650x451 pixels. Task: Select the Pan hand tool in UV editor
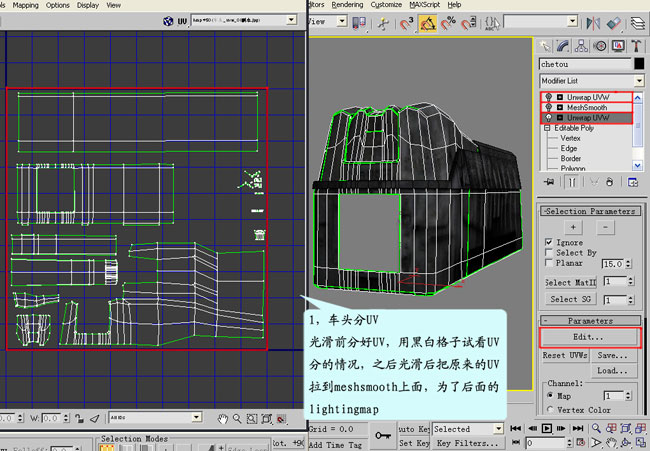point(223,419)
